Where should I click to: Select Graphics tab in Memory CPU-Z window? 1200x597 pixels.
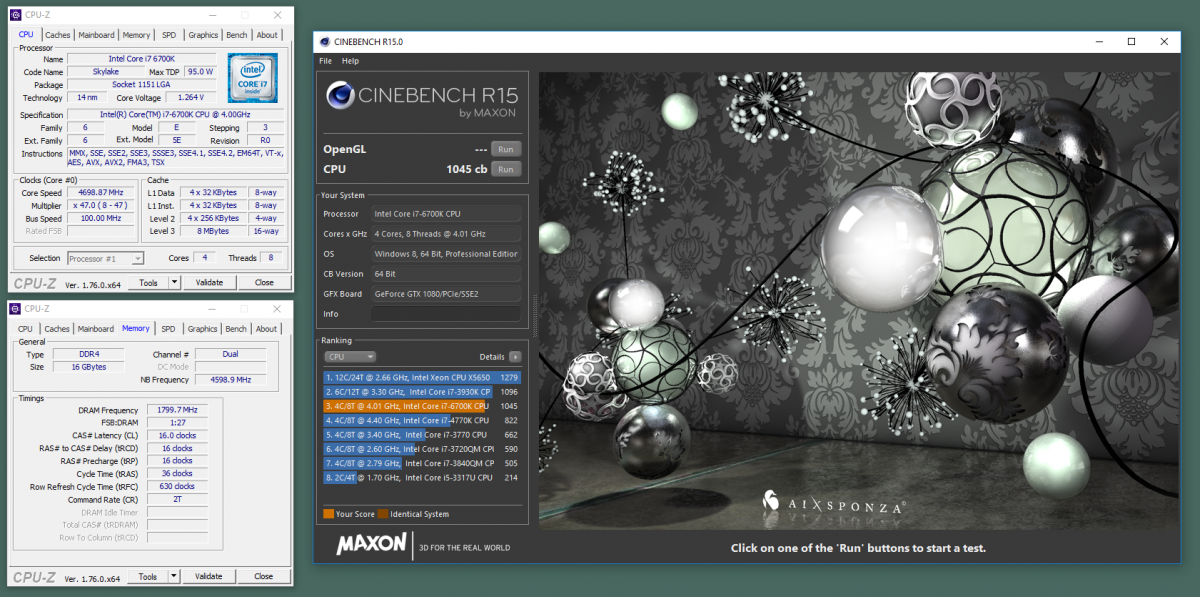click(x=203, y=329)
